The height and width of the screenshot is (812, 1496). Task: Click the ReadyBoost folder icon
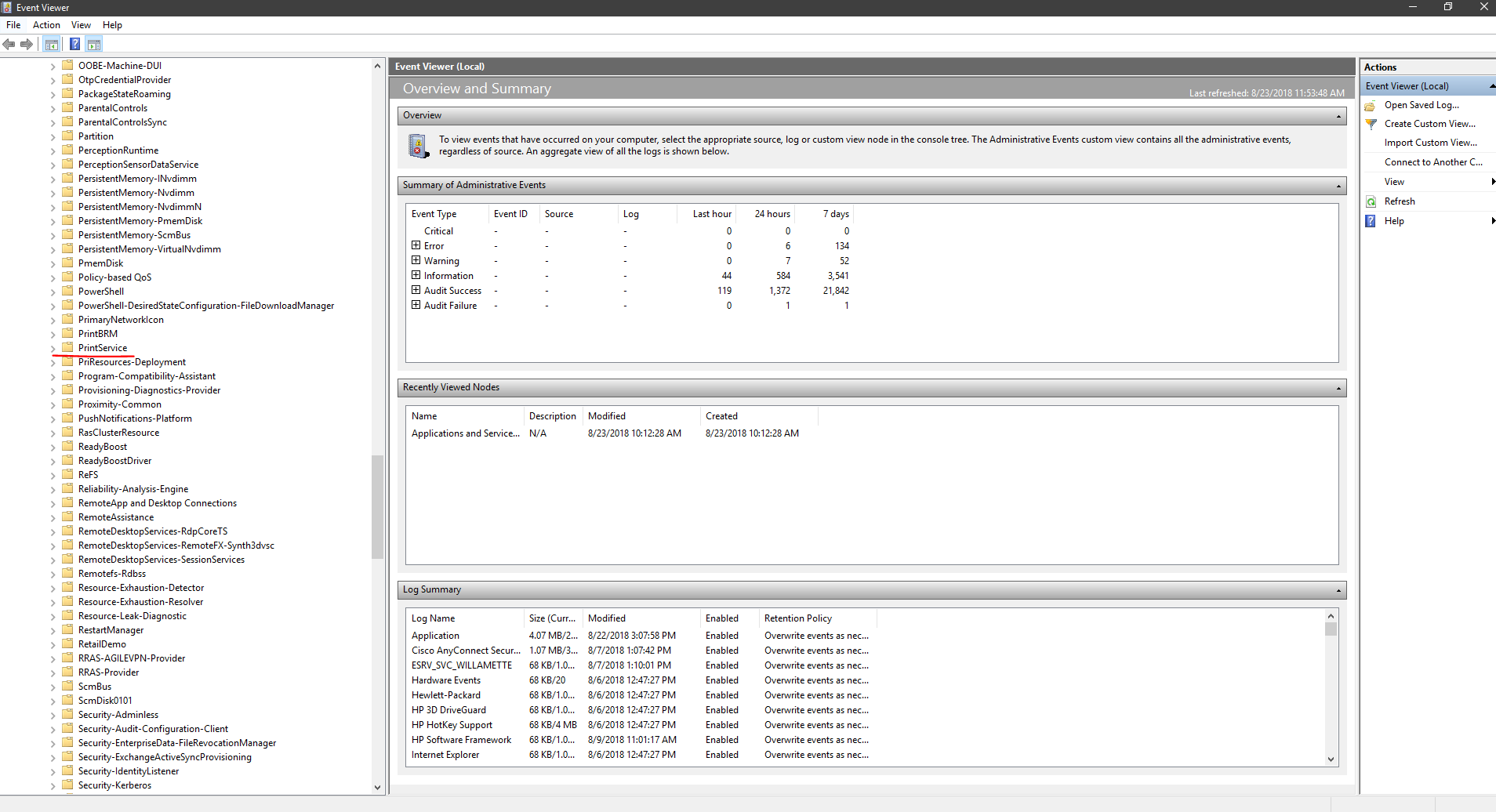point(68,446)
